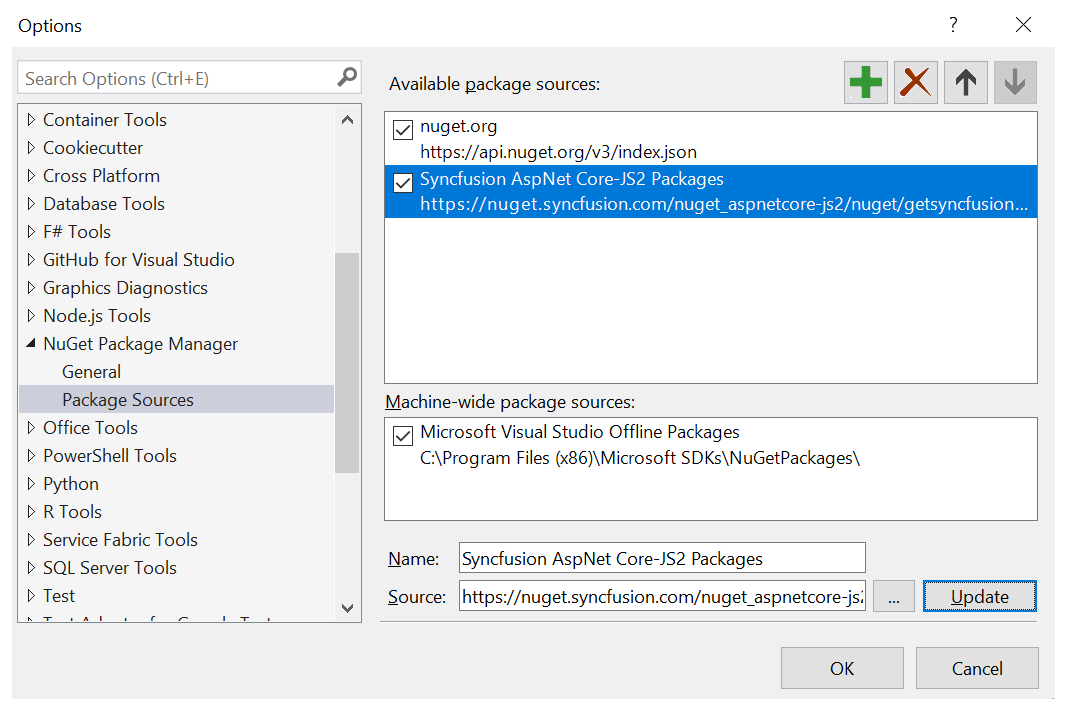Select Microsoft Visual Studio Offline Packages entry
Viewport: 1082px width, 710px height.
[580, 432]
